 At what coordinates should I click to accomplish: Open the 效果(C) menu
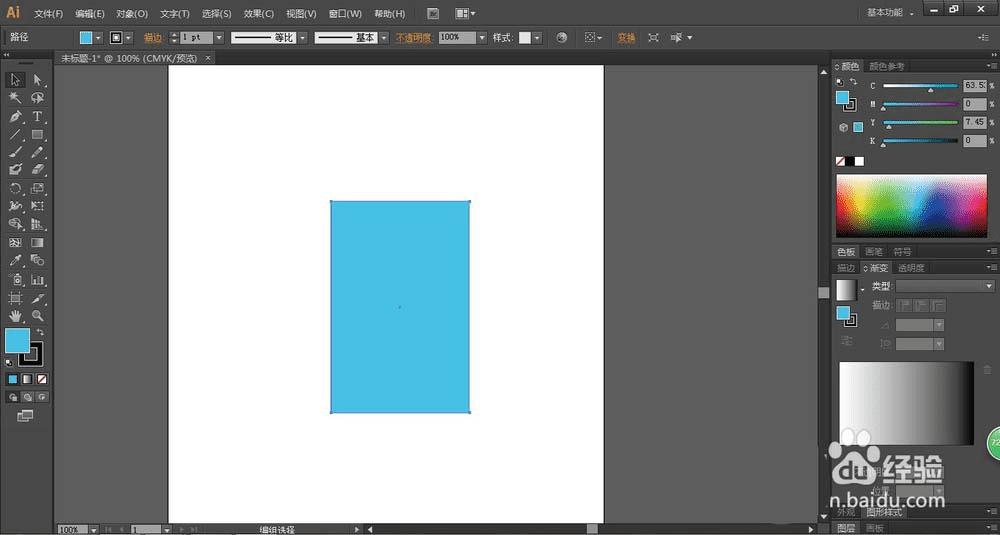[x=259, y=14]
